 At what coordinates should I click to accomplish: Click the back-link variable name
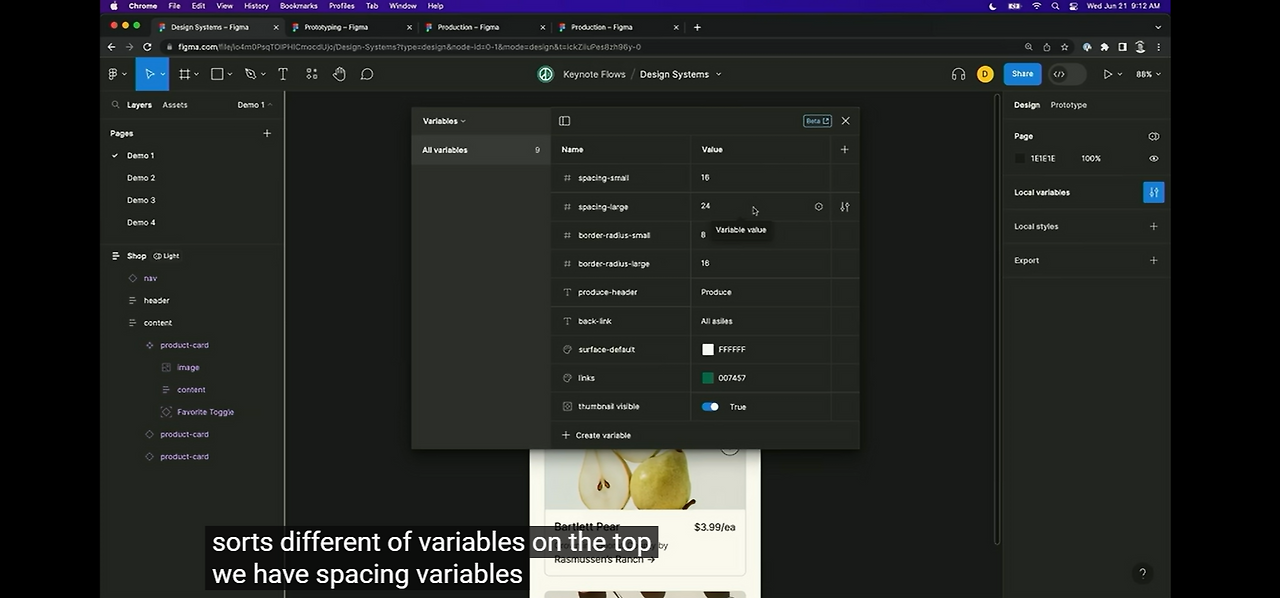point(595,321)
